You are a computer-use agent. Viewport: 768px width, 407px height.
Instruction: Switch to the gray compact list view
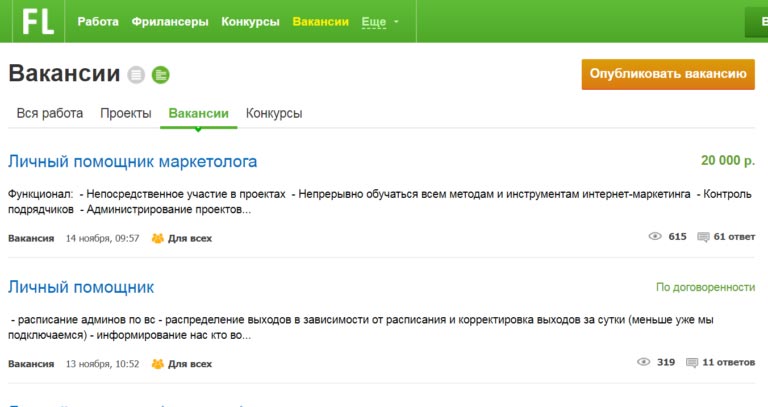coord(136,74)
